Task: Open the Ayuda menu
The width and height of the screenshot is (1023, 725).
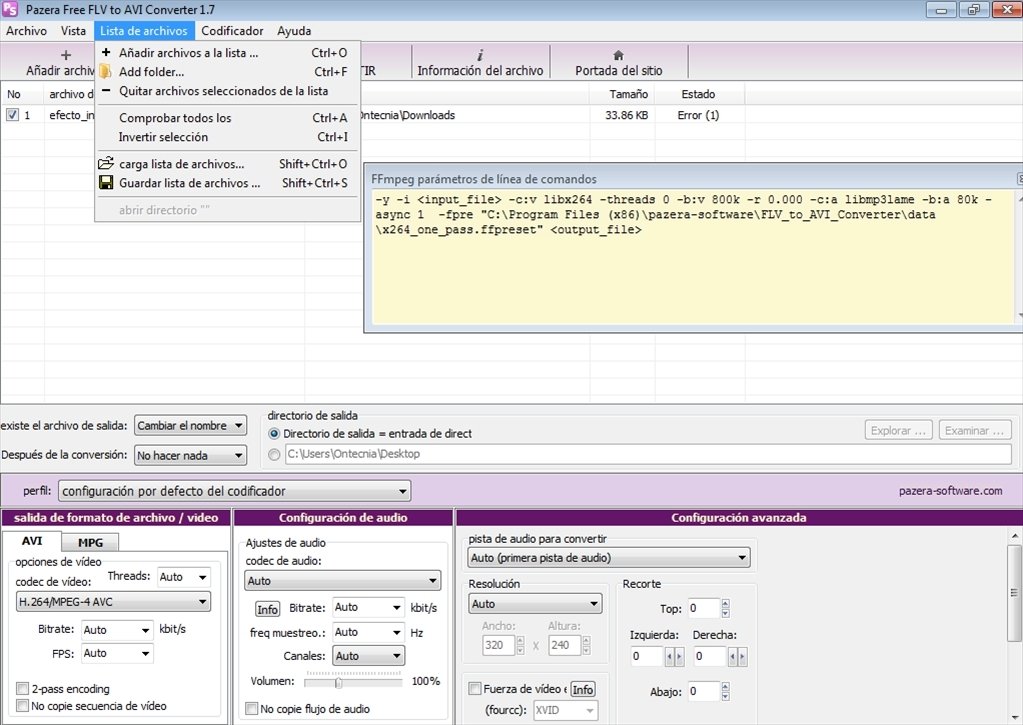Action: [294, 31]
